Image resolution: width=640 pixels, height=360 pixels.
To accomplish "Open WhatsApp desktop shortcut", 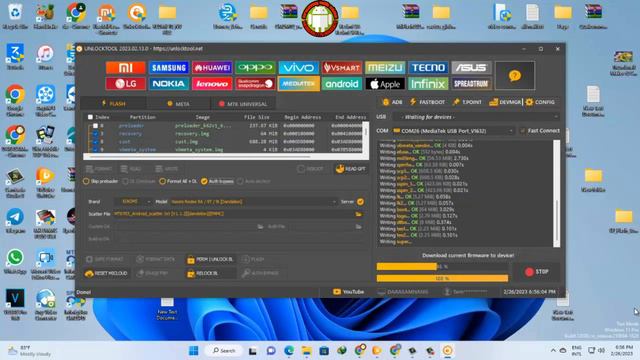I will pos(15,261).
